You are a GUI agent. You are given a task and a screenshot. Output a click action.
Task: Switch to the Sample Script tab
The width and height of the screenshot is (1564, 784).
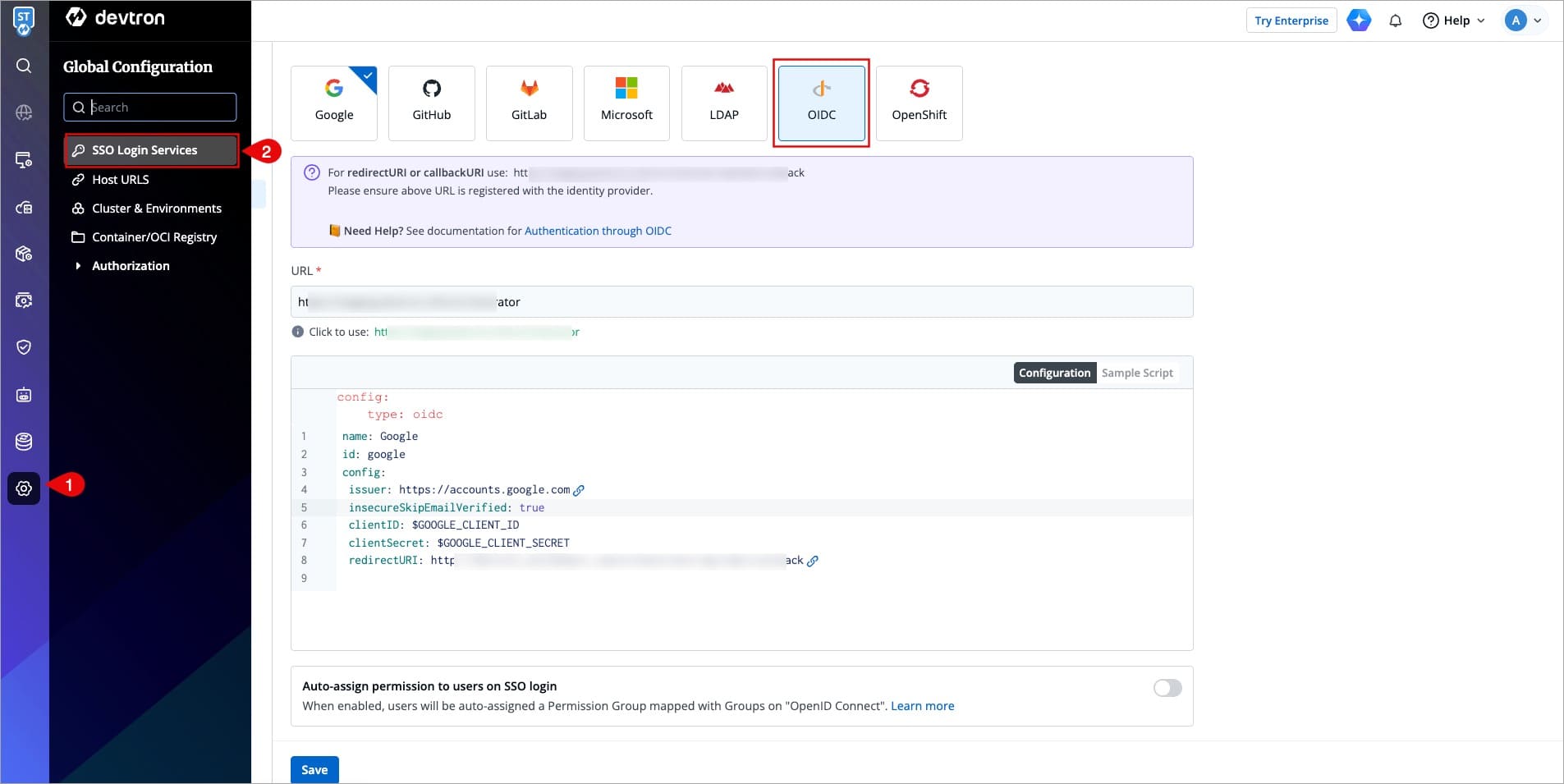click(1136, 373)
